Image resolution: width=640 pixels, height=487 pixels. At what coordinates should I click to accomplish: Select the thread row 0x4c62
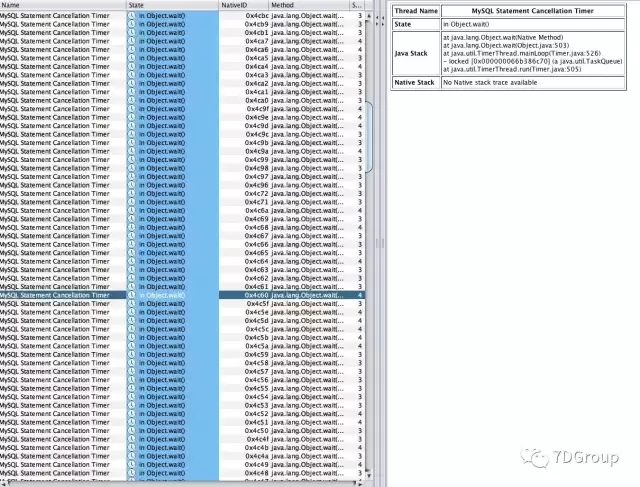(x=182, y=278)
